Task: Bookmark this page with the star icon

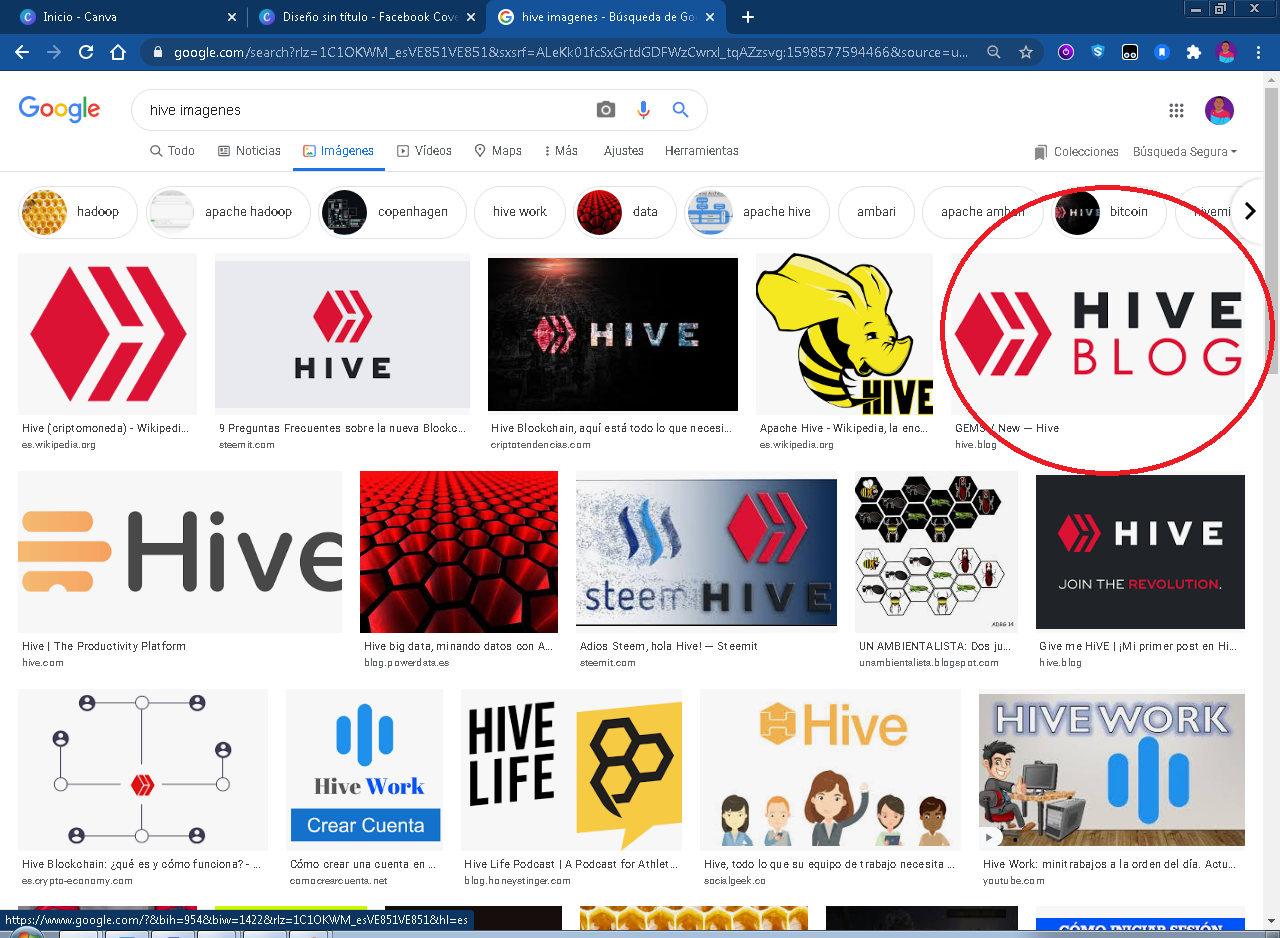Action: tap(1025, 52)
